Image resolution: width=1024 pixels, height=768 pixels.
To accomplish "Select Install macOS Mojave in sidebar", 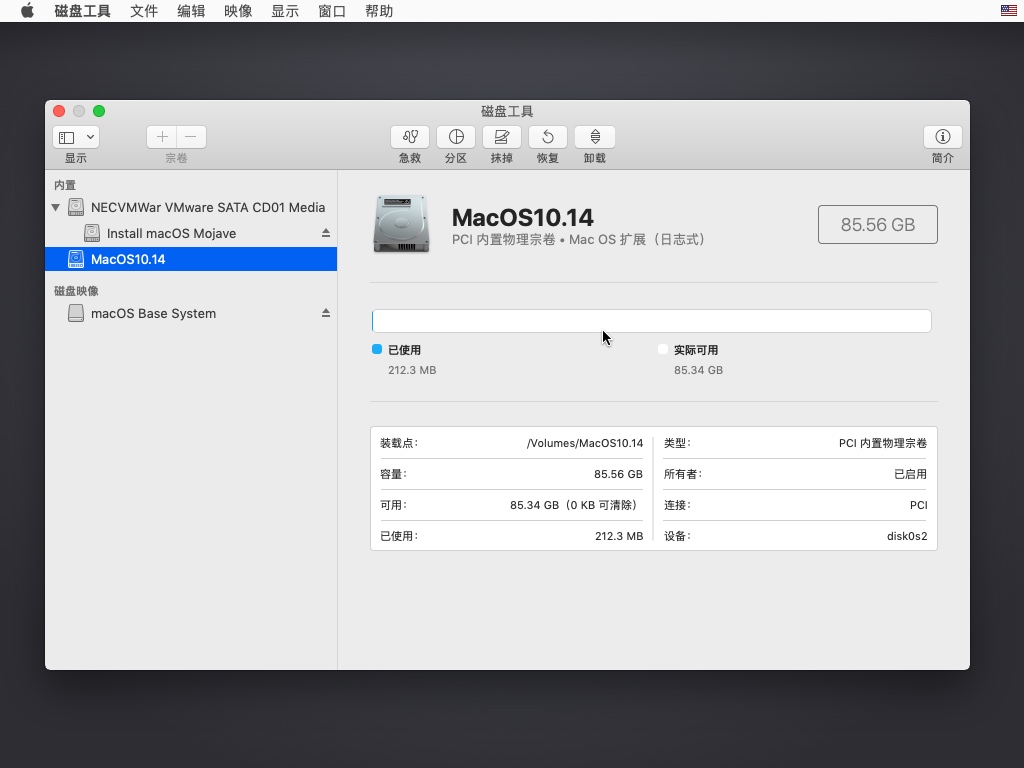I will tap(171, 233).
